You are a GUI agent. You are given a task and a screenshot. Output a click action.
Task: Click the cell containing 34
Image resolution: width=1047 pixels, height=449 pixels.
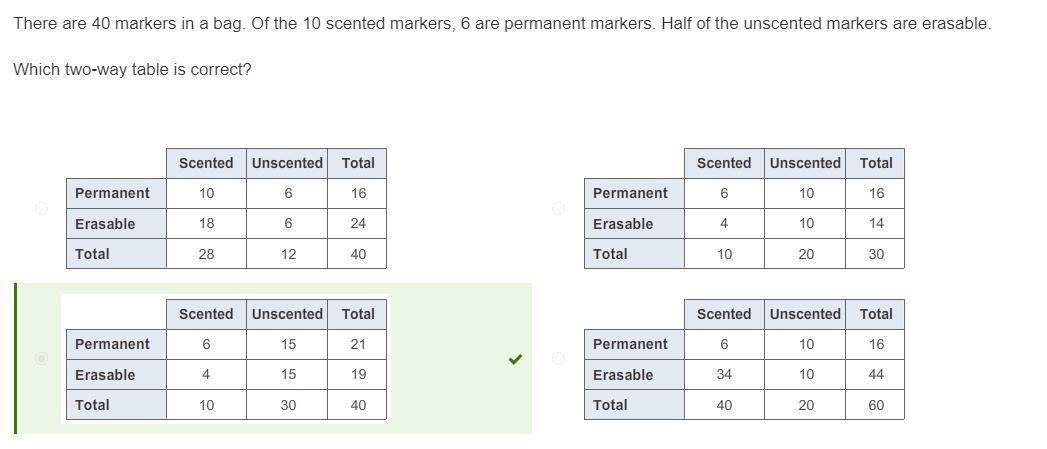724,375
